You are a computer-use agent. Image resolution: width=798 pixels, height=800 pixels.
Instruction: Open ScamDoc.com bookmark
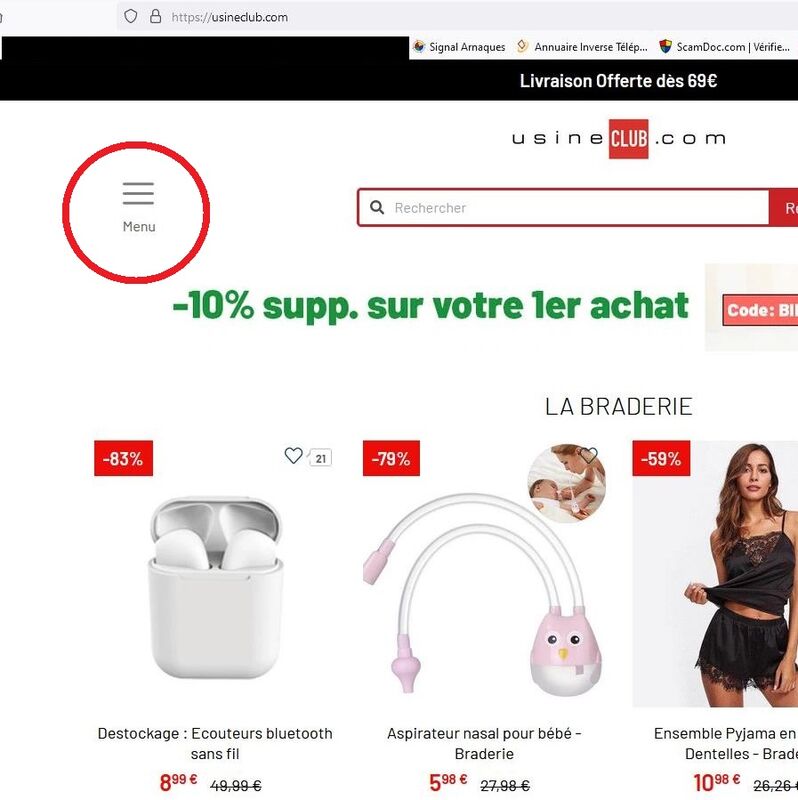pyautogui.click(x=725, y=47)
